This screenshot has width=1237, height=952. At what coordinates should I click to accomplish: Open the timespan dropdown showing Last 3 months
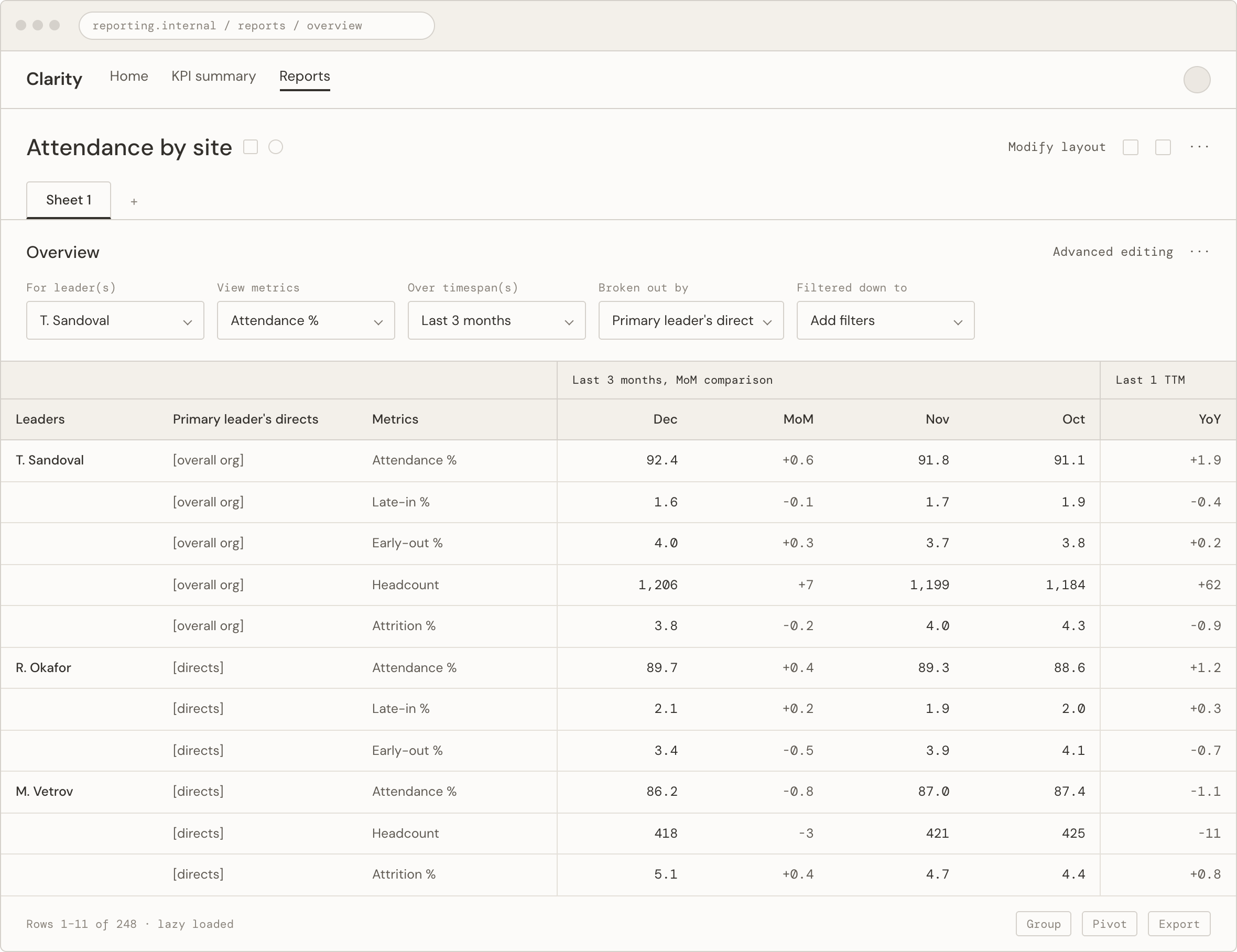coord(497,320)
